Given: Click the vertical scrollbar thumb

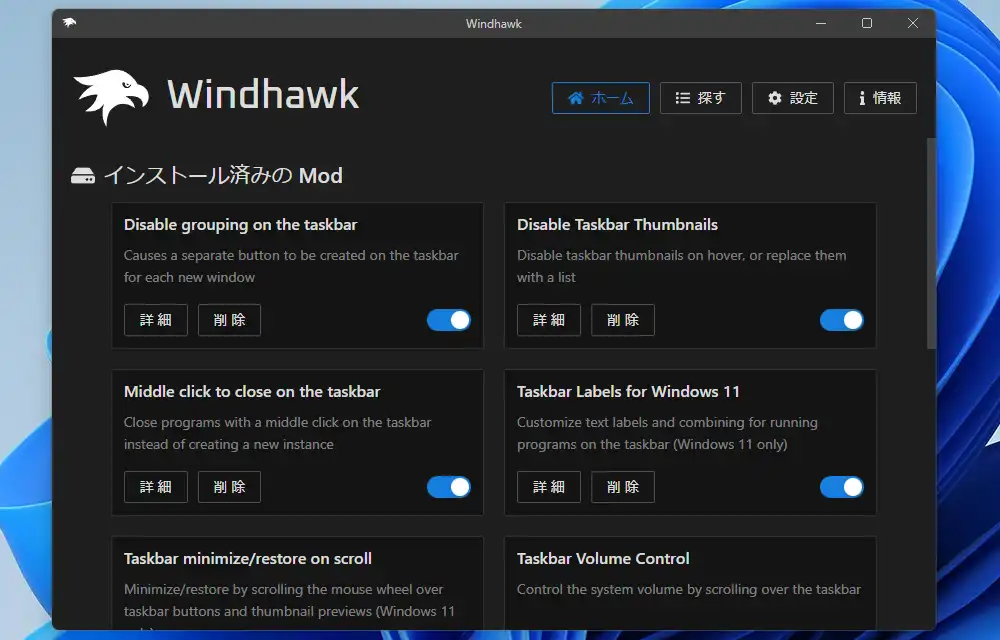Looking at the screenshot, I should tap(931, 243).
